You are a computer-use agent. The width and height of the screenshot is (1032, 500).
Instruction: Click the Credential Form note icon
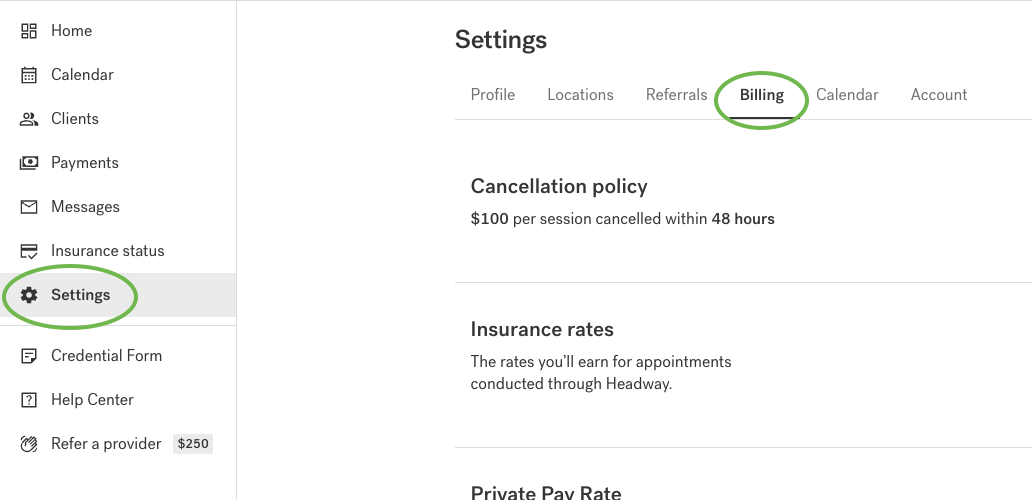pos(29,356)
